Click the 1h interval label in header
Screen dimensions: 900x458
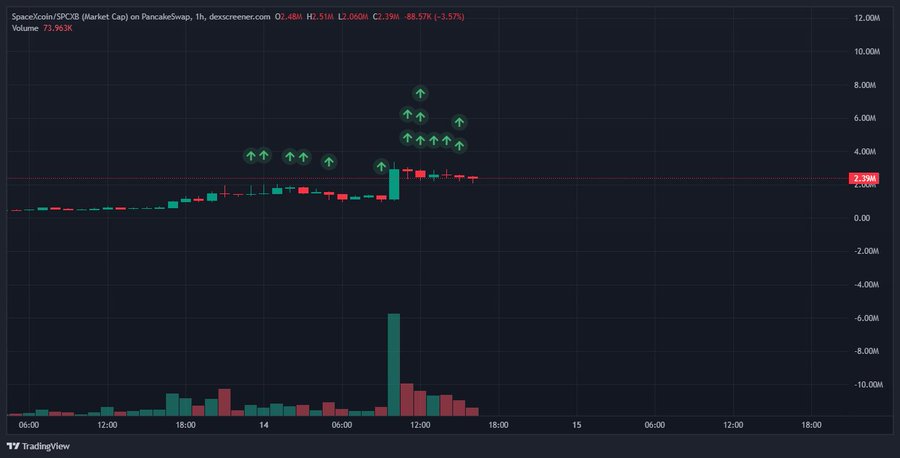click(200, 17)
